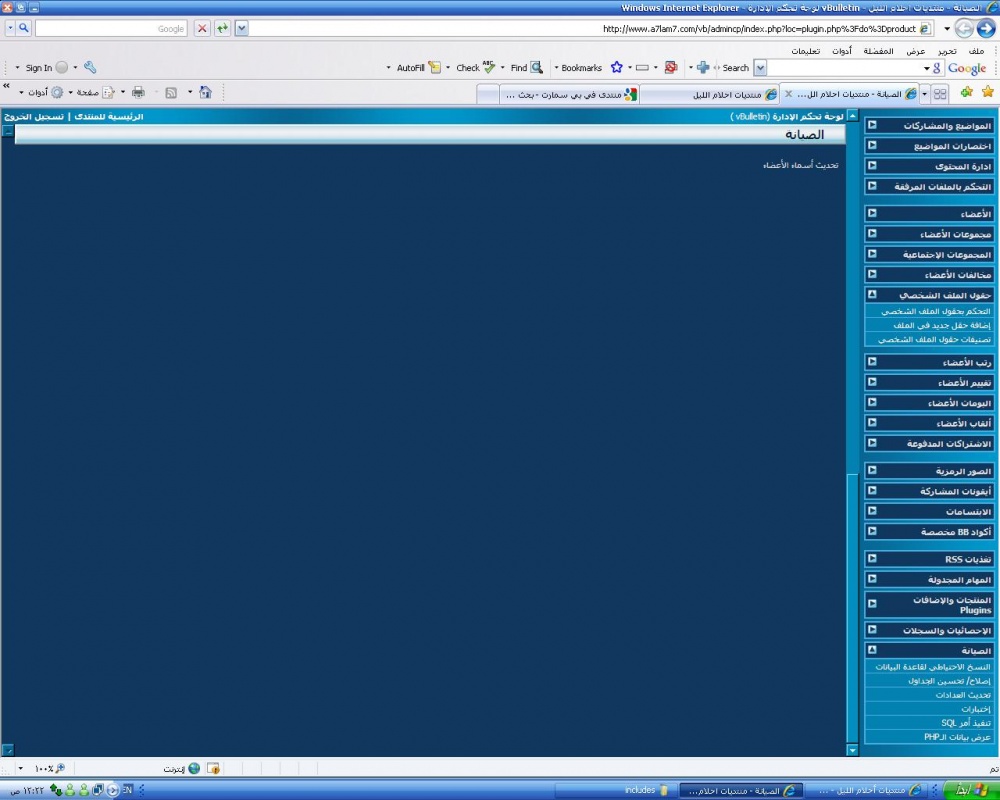Viewport: 1000px width, 800px height.
Task: Collapse the حقول الملف الشخصي section
Action: coord(872,295)
